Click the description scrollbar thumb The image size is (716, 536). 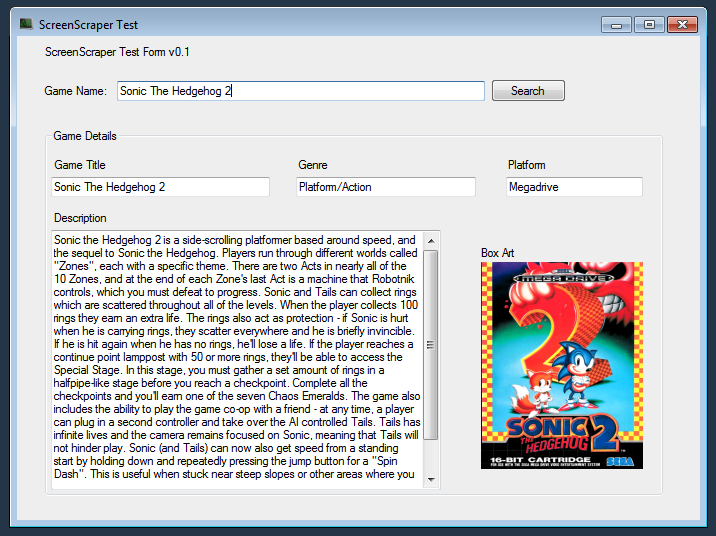tap(431, 345)
